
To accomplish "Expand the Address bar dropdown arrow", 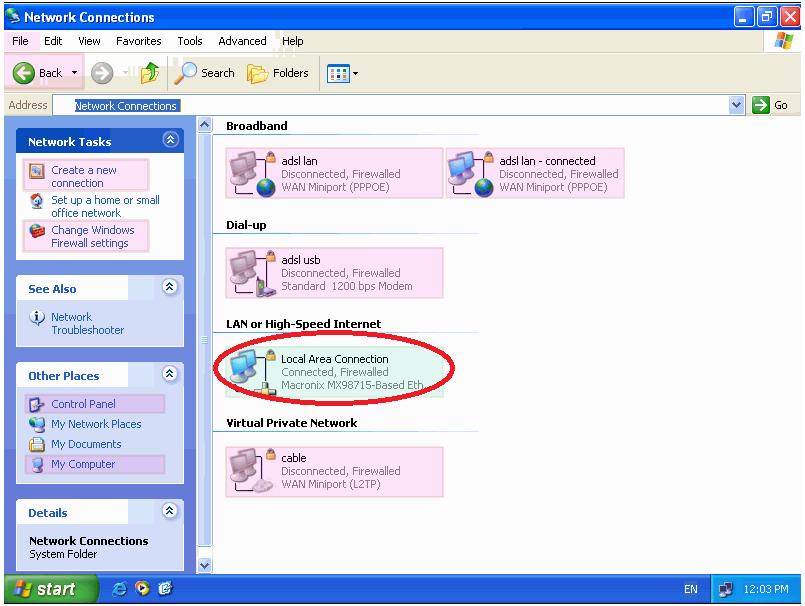I will coord(737,105).
